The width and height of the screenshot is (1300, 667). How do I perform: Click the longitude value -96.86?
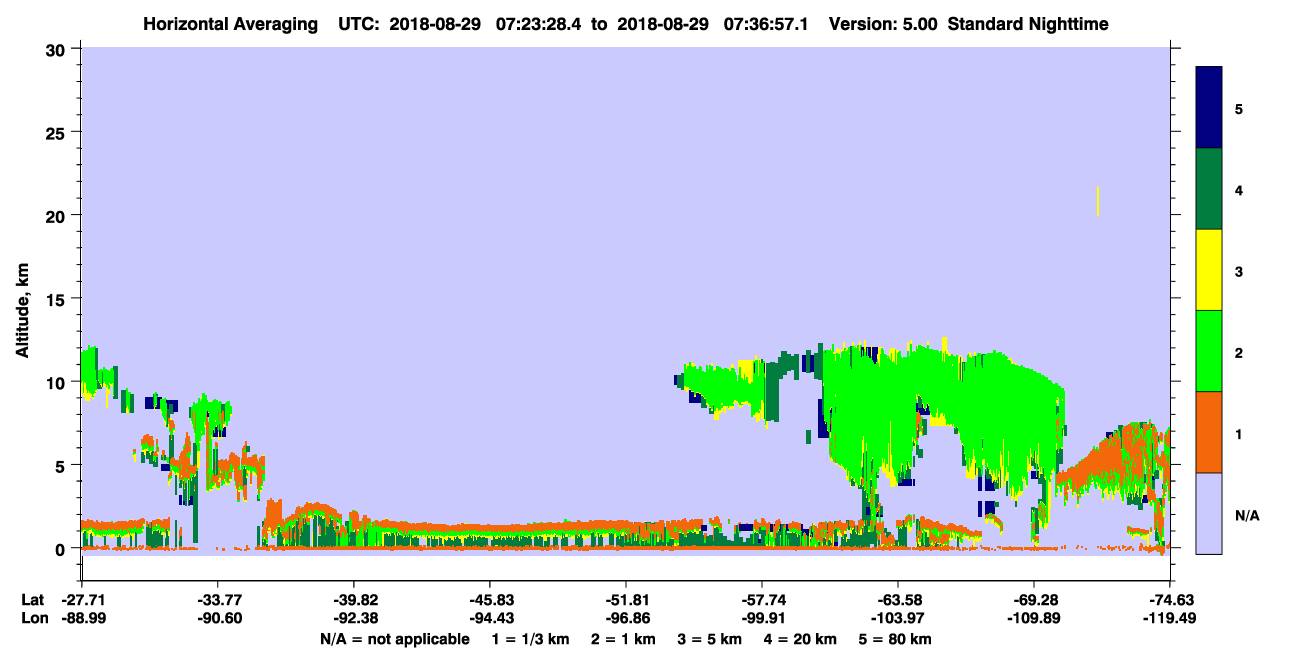pyautogui.click(x=626, y=618)
